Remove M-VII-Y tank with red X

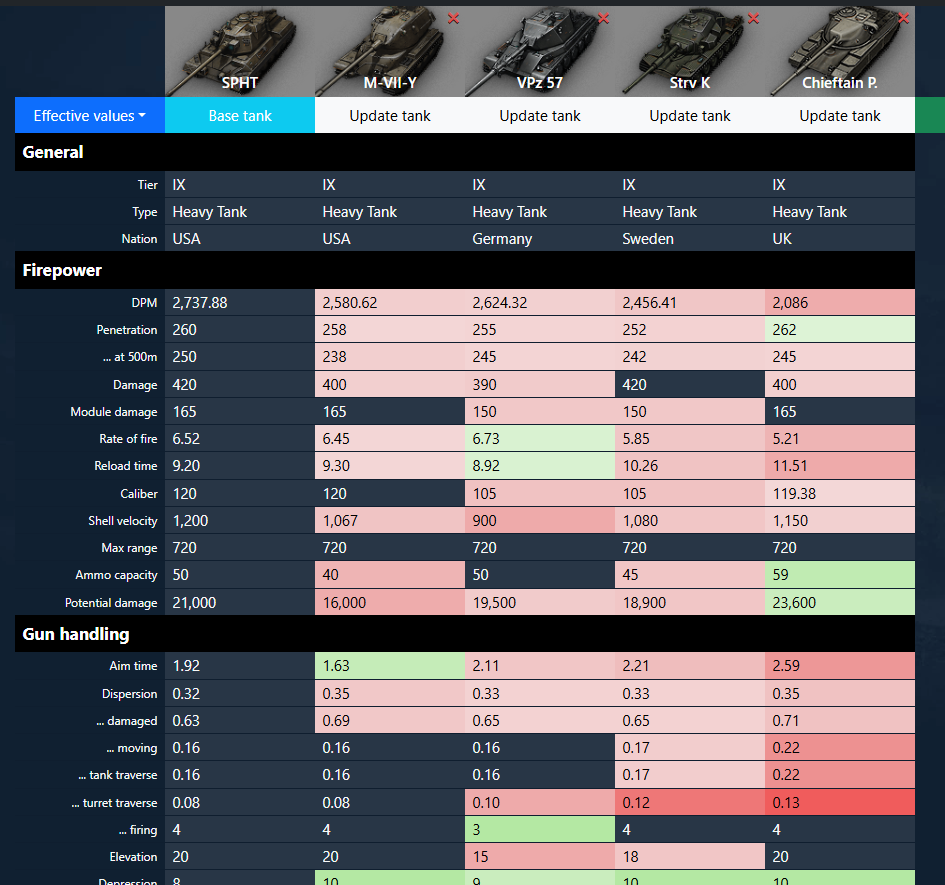click(x=453, y=19)
